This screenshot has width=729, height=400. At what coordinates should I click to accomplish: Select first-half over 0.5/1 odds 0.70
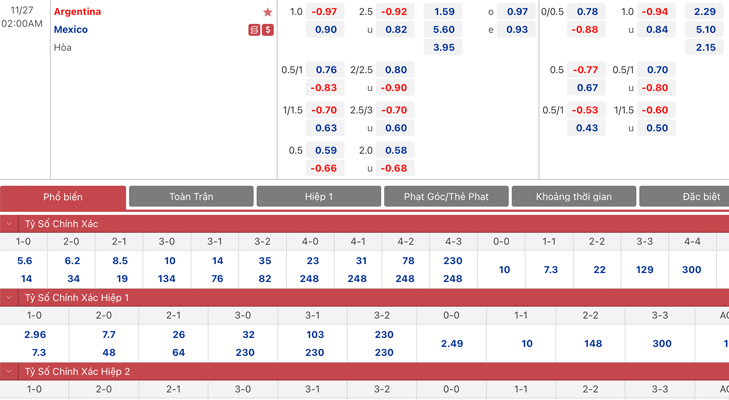[x=656, y=70]
